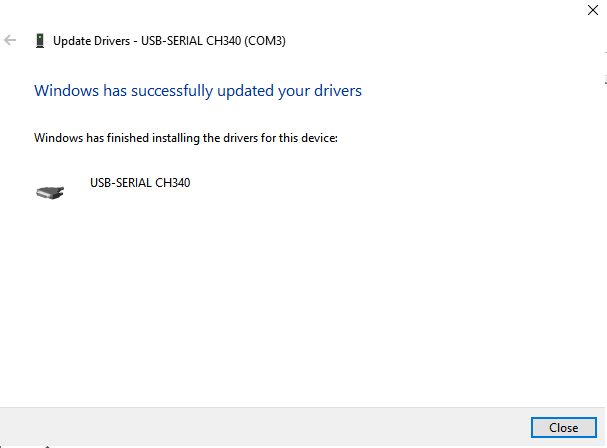Click the gray footer bar left of Close

coord(265,427)
